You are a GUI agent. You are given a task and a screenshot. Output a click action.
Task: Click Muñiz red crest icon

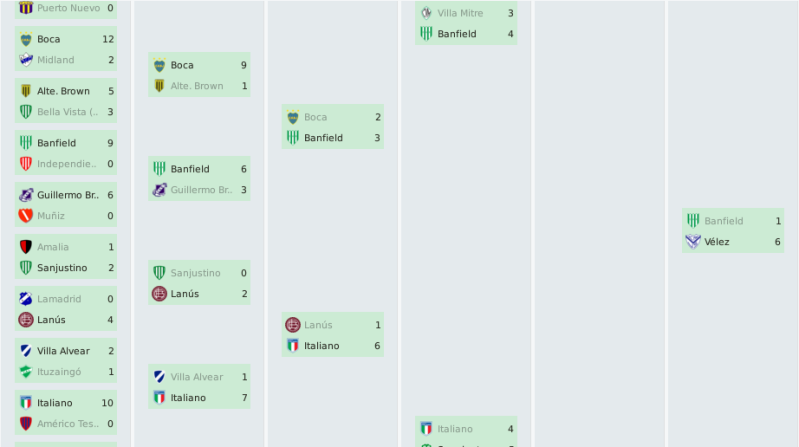[x=26, y=216]
